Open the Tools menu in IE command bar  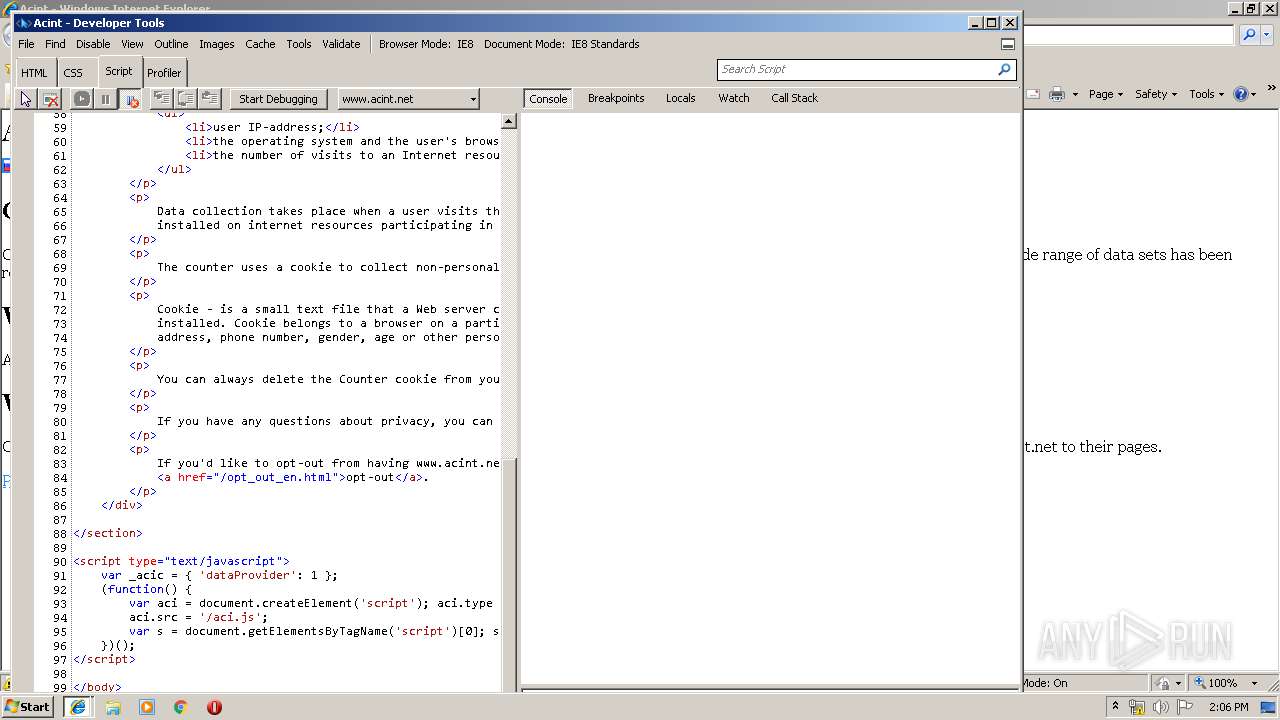(1207, 94)
